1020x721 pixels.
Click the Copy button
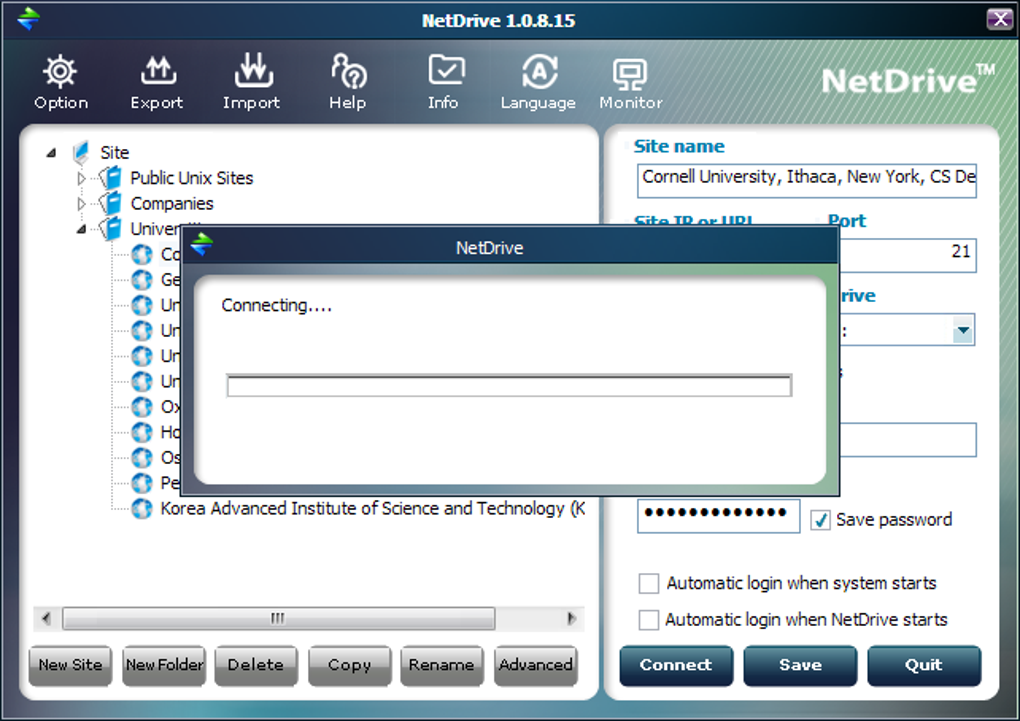point(350,665)
